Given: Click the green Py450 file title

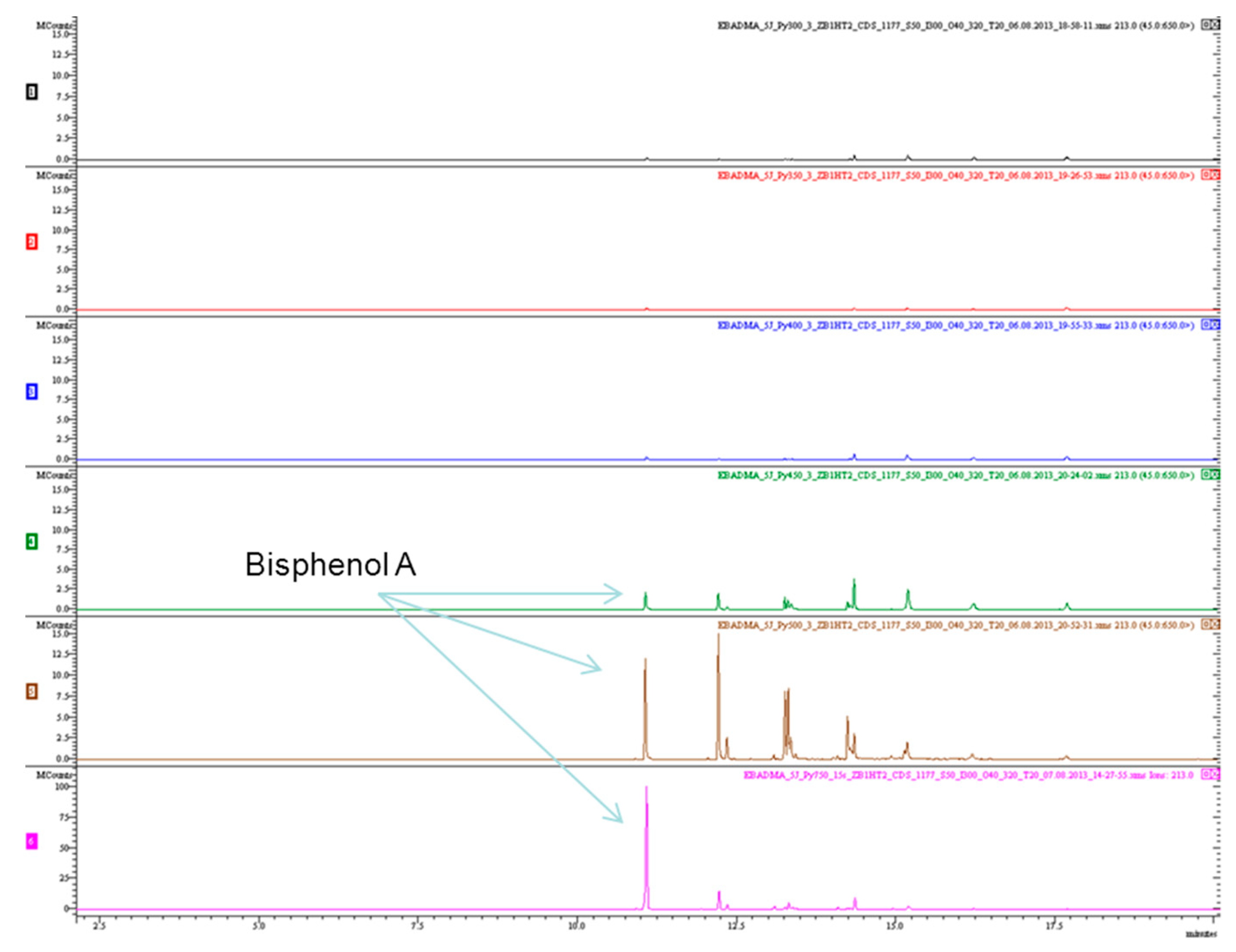Looking at the screenshot, I should [955, 475].
